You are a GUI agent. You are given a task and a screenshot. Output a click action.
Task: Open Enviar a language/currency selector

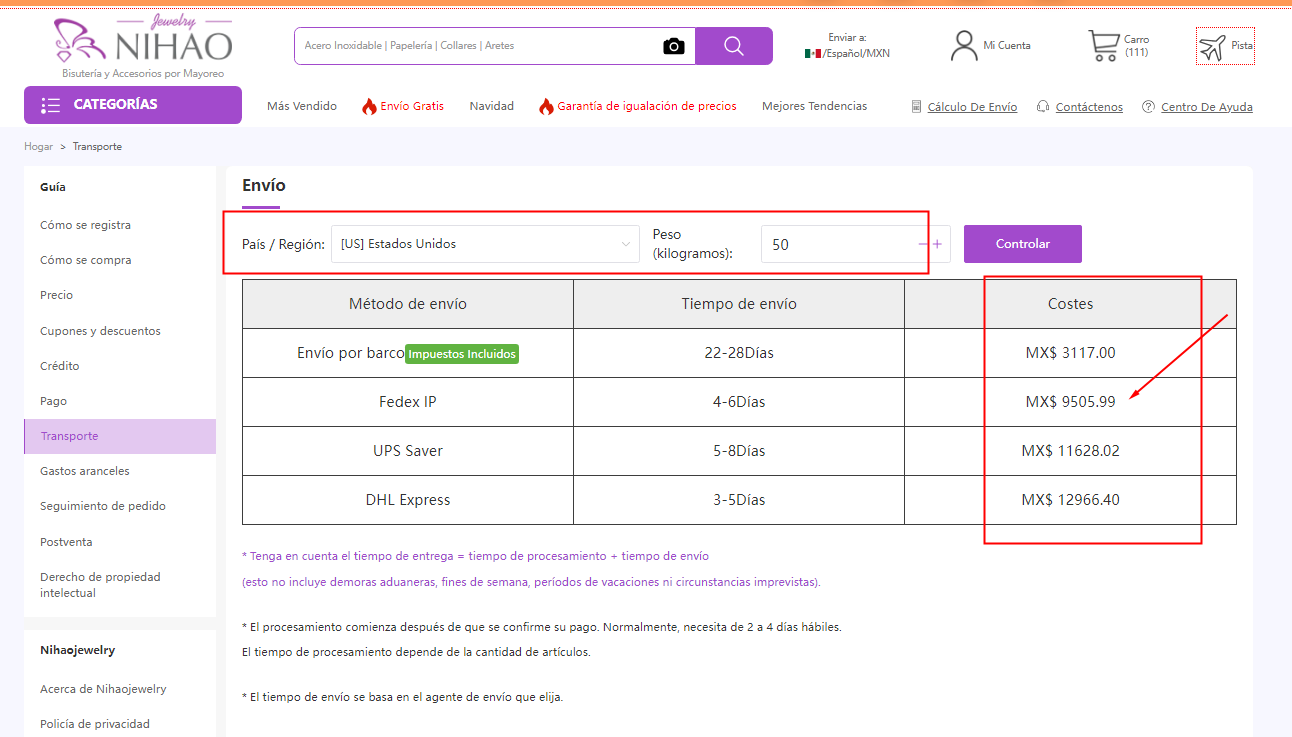[x=847, y=46]
